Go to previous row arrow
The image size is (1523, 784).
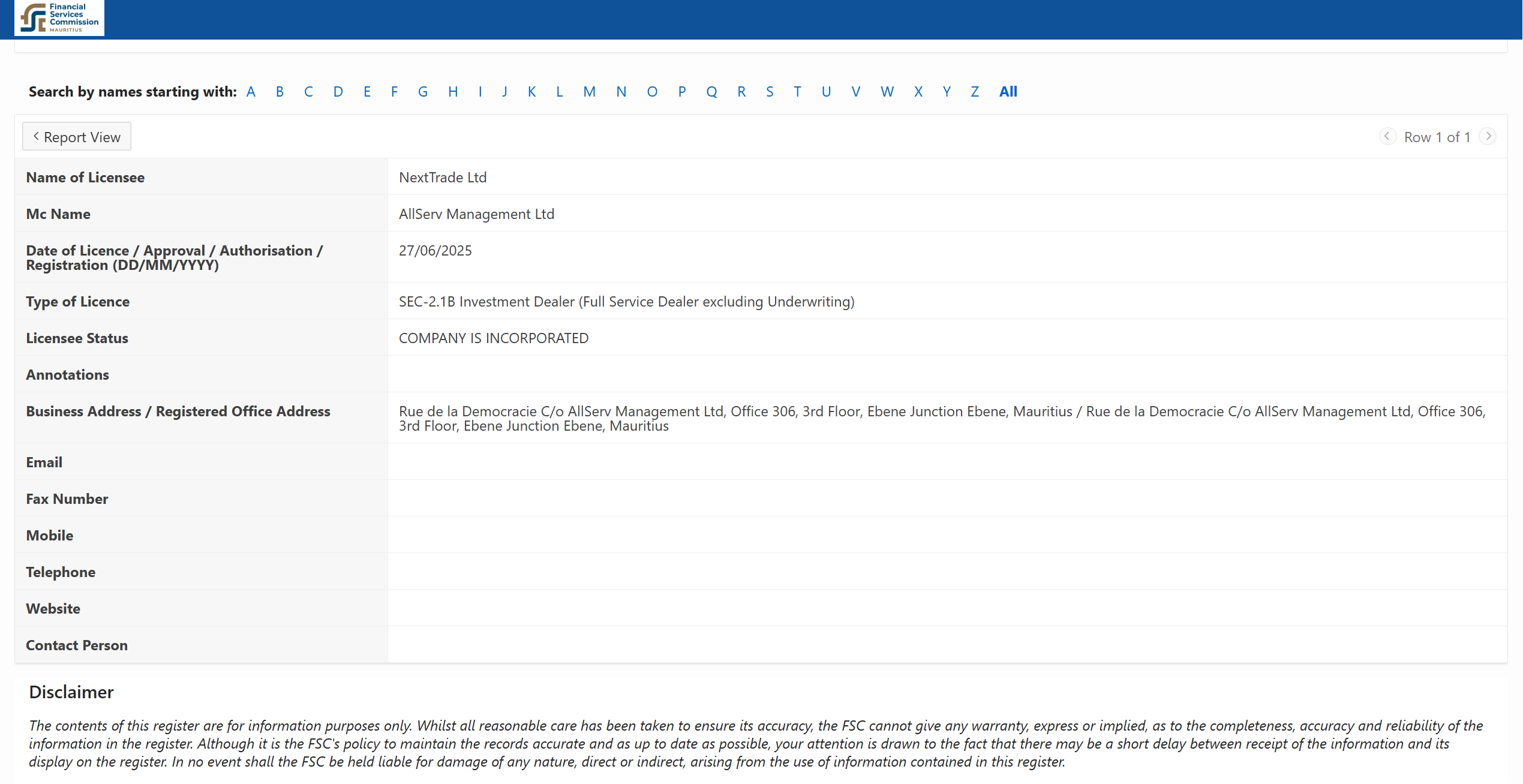pyautogui.click(x=1387, y=137)
